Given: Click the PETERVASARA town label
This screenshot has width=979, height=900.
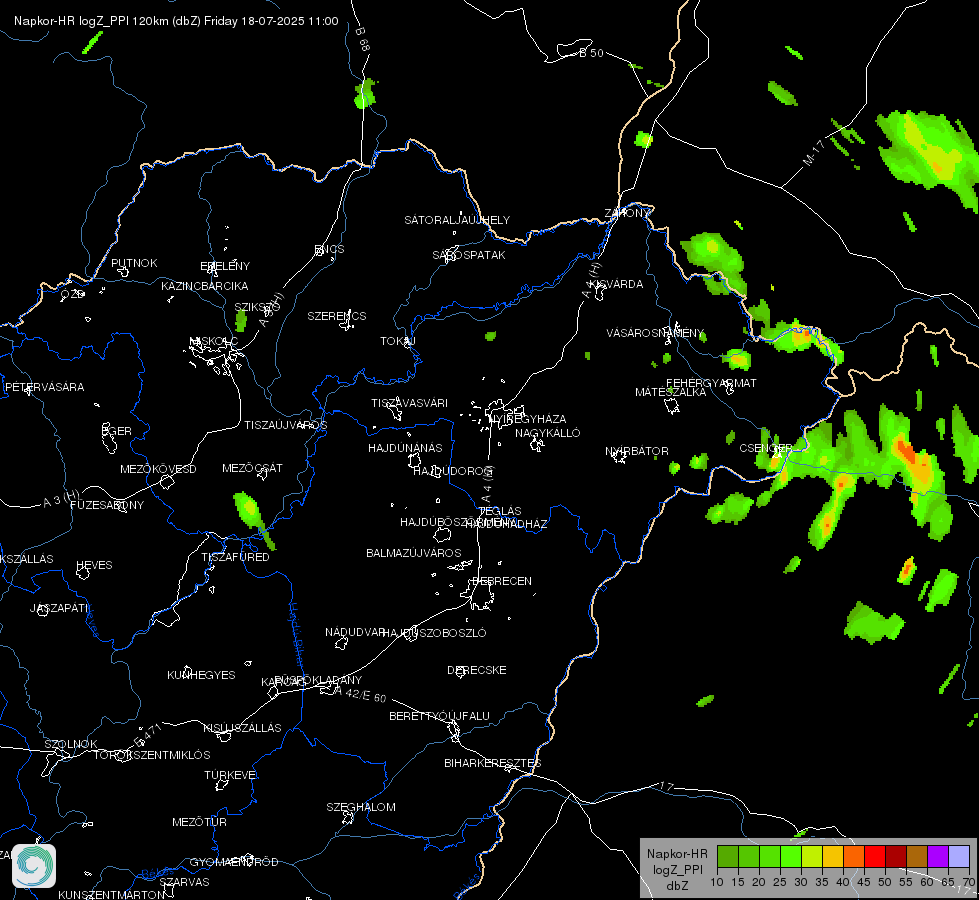Looking at the screenshot, I should [x=44, y=387].
